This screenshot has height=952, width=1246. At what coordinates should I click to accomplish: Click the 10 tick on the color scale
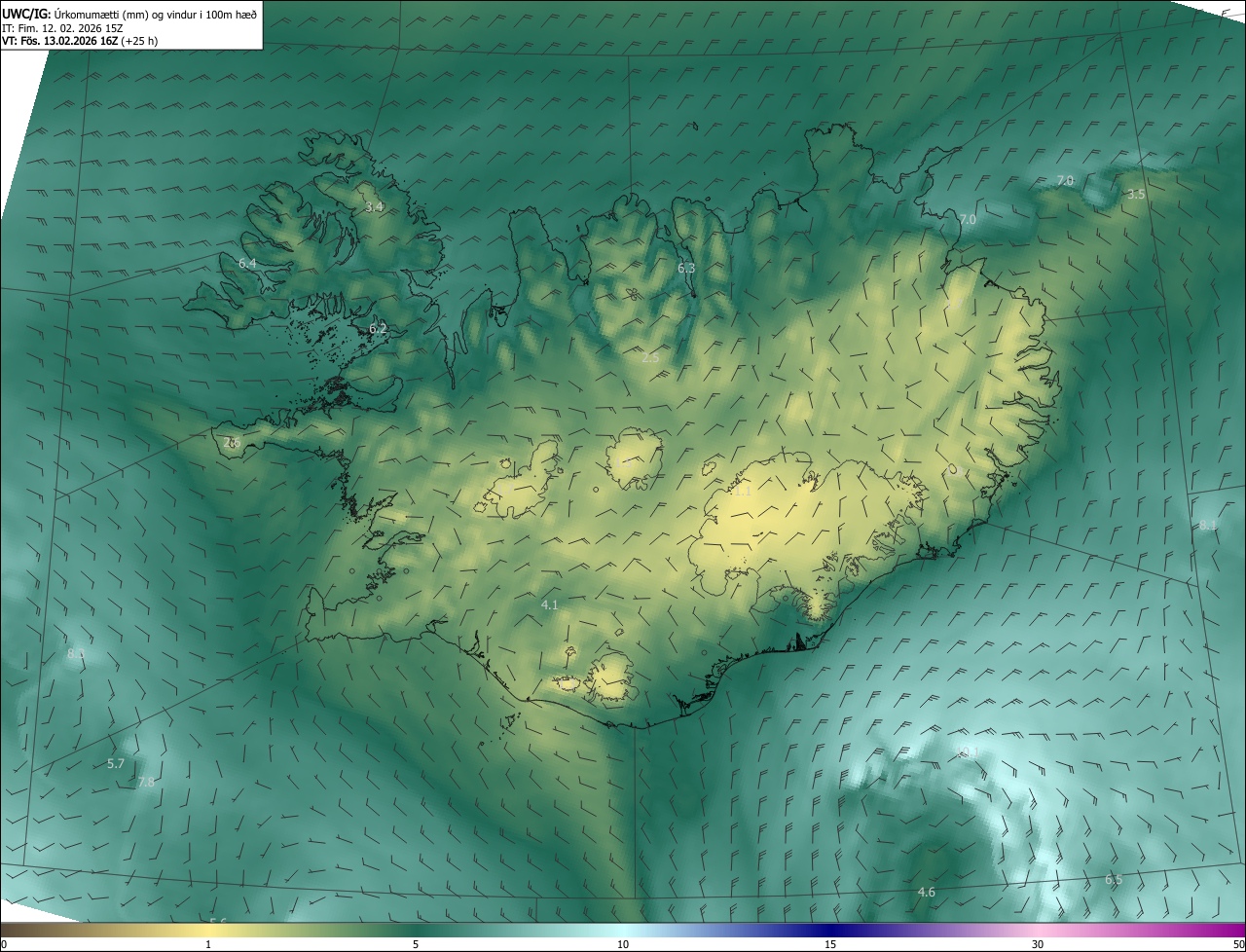click(x=623, y=944)
